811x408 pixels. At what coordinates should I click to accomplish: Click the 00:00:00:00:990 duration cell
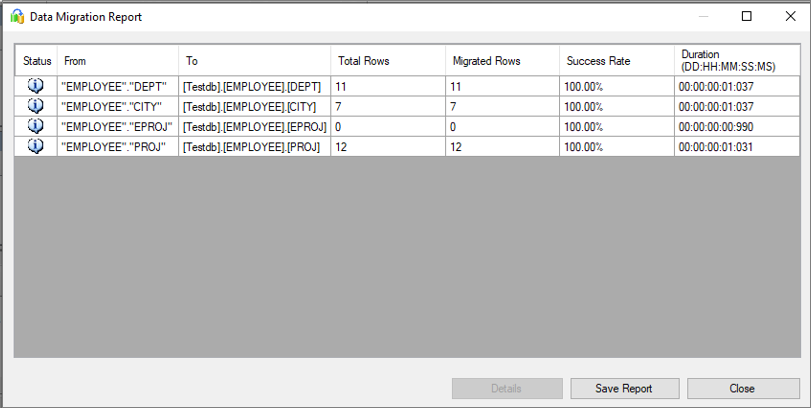(x=736, y=127)
